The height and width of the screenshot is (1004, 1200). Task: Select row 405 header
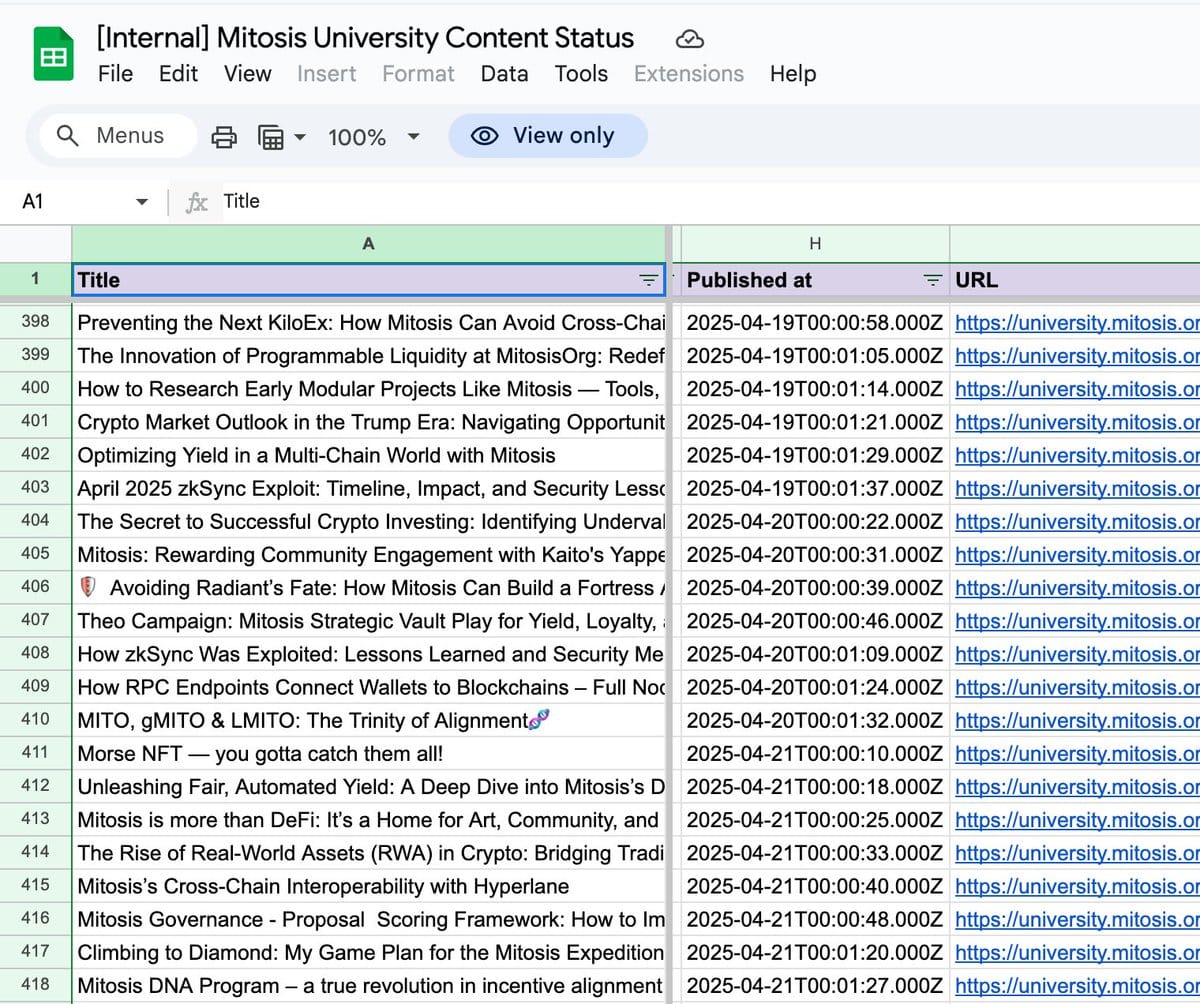click(x=35, y=554)
